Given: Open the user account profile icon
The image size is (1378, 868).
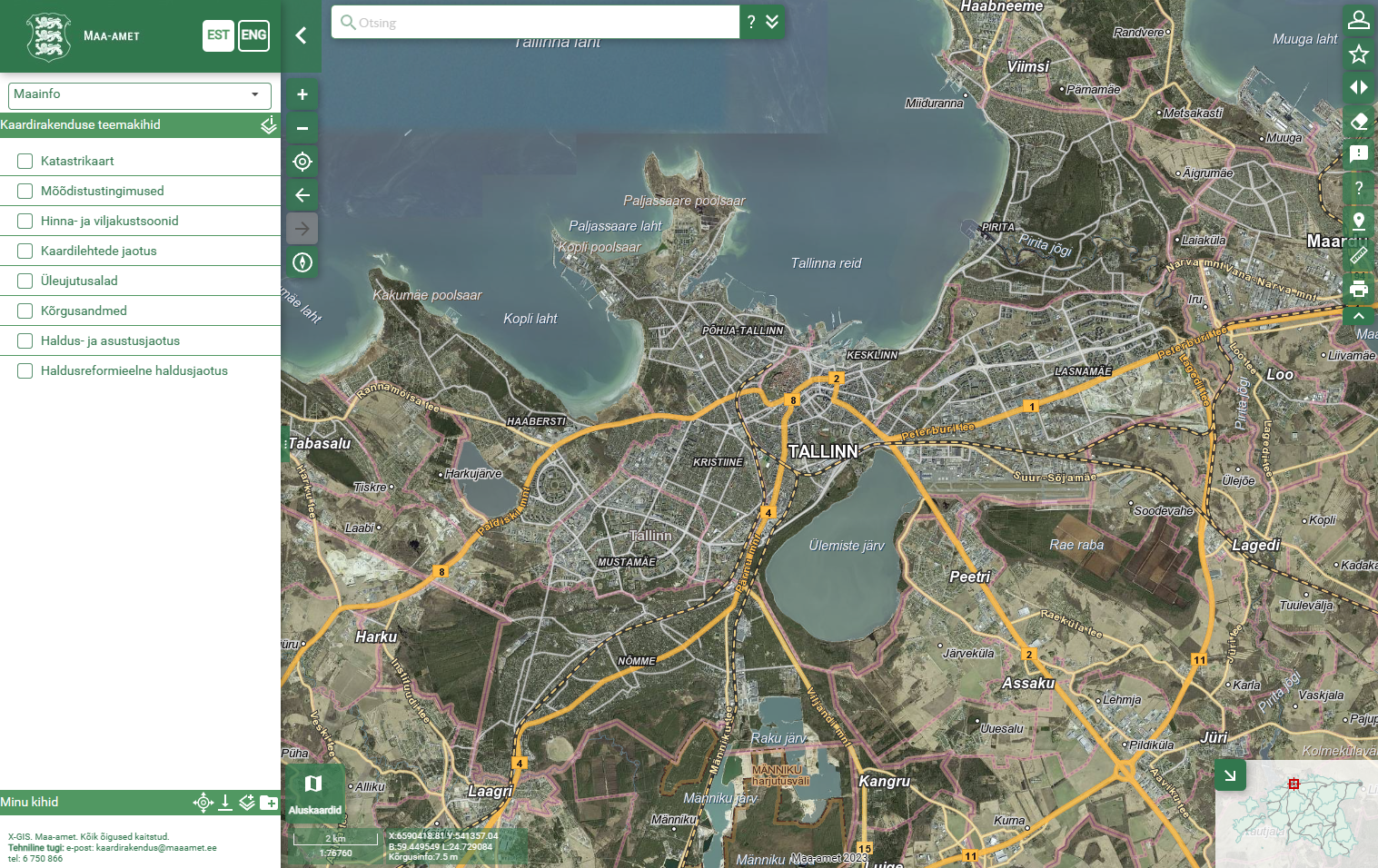Looking at the screenshot, I should [1359, 20].
